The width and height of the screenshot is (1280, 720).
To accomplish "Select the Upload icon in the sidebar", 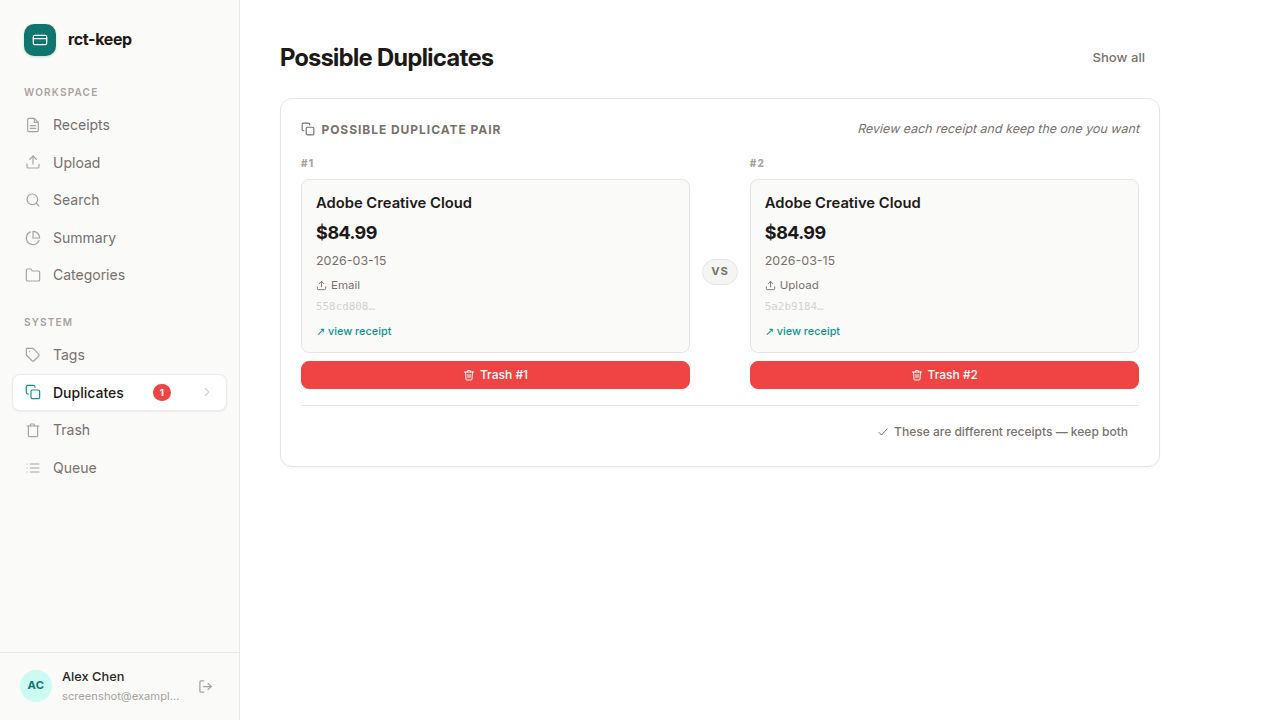I will 33,162.
